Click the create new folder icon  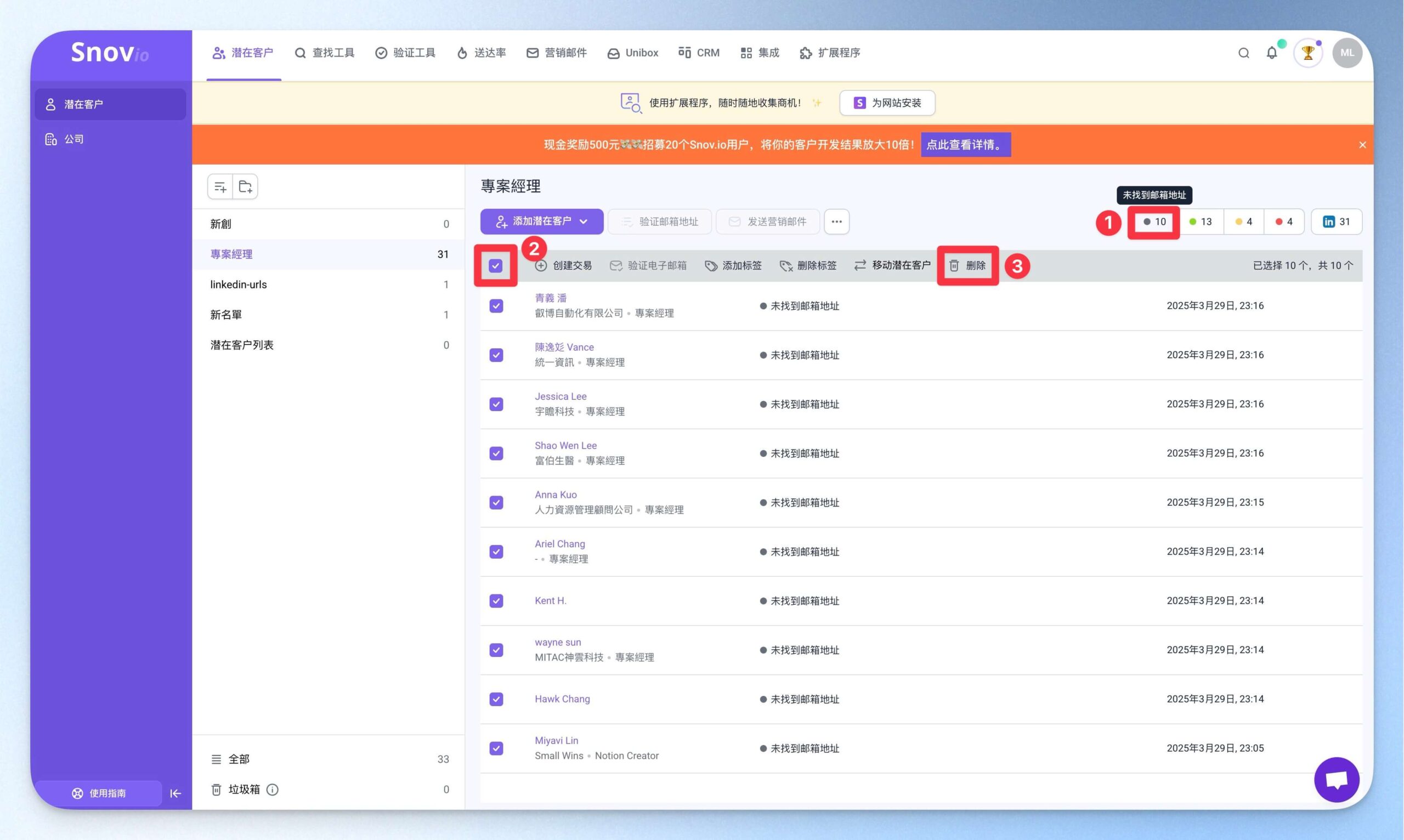point(245,187)
